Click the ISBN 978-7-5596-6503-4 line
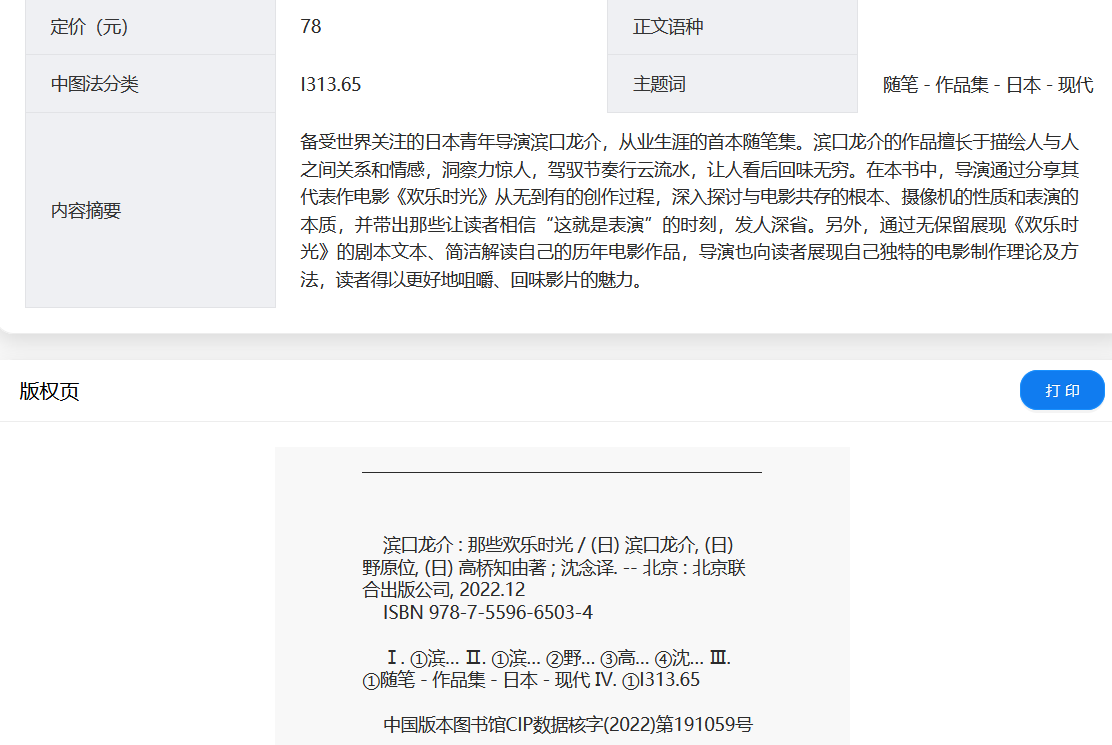Viewport: 1112px width, 745px height. click(488, 612)
